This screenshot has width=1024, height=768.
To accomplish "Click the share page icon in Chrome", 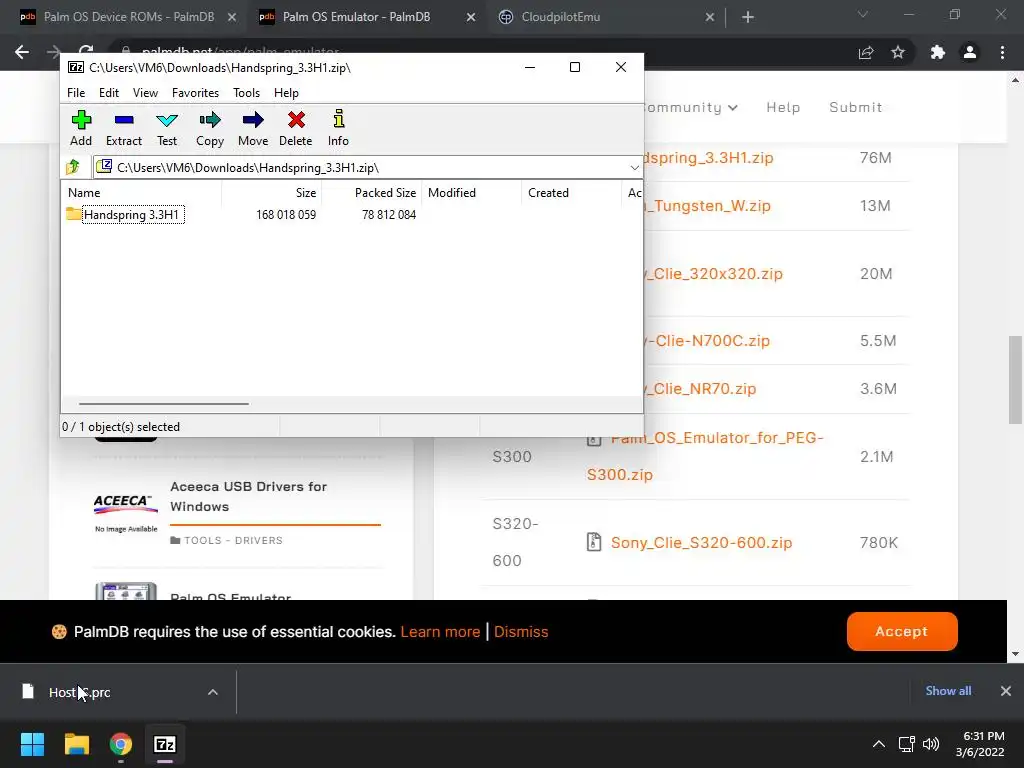I will pos(866,52).
